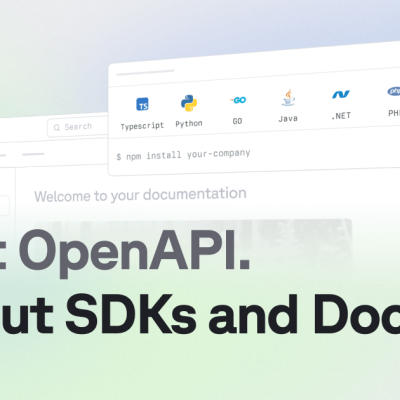
Task: Select the Java coffee cup icon
Action: (x=288, y=98)
